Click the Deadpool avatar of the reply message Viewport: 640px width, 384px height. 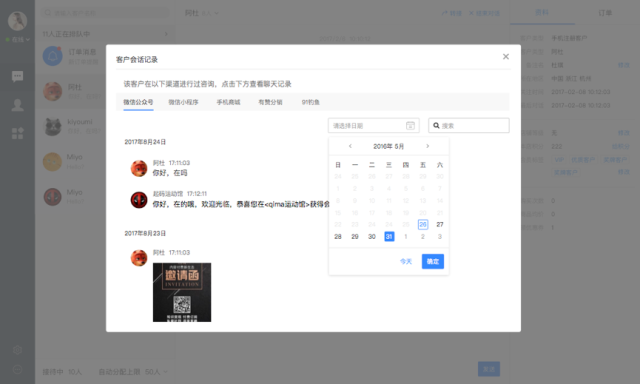(x=139, y=200)
